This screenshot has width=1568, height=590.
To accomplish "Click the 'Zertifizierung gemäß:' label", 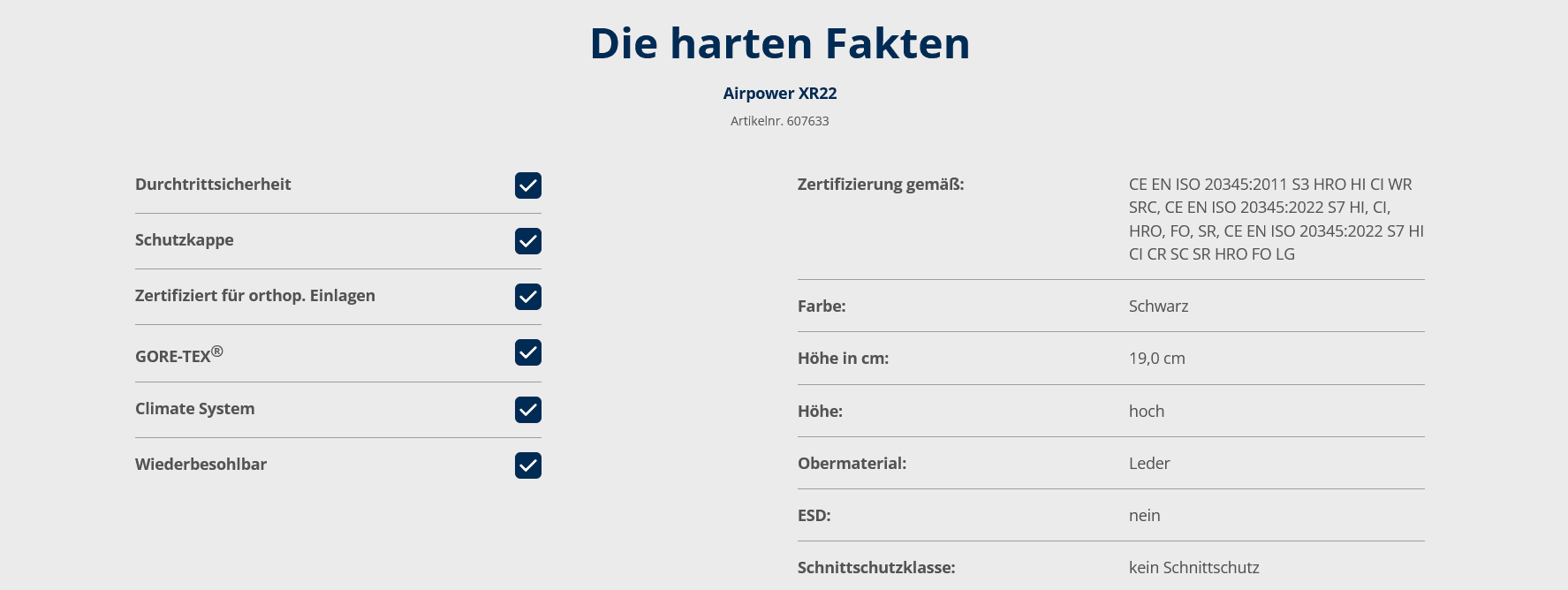I will point(881,184).
